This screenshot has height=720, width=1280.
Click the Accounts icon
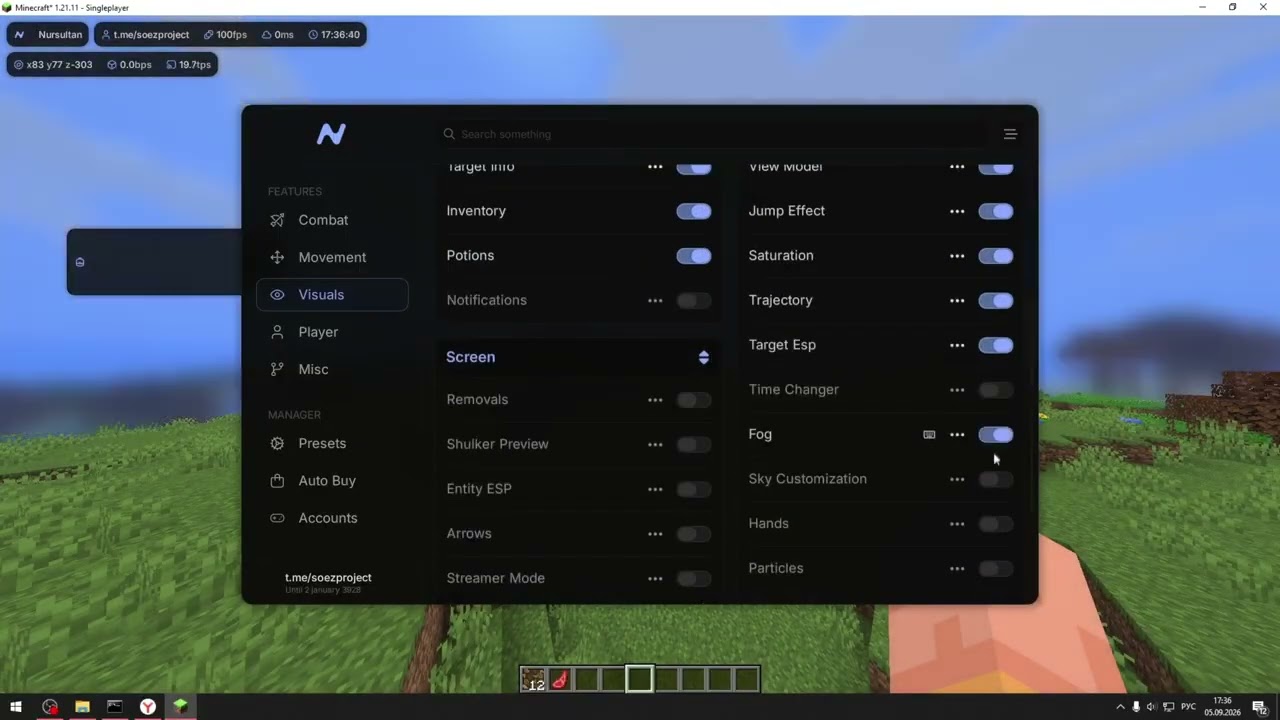coord(277,518)
